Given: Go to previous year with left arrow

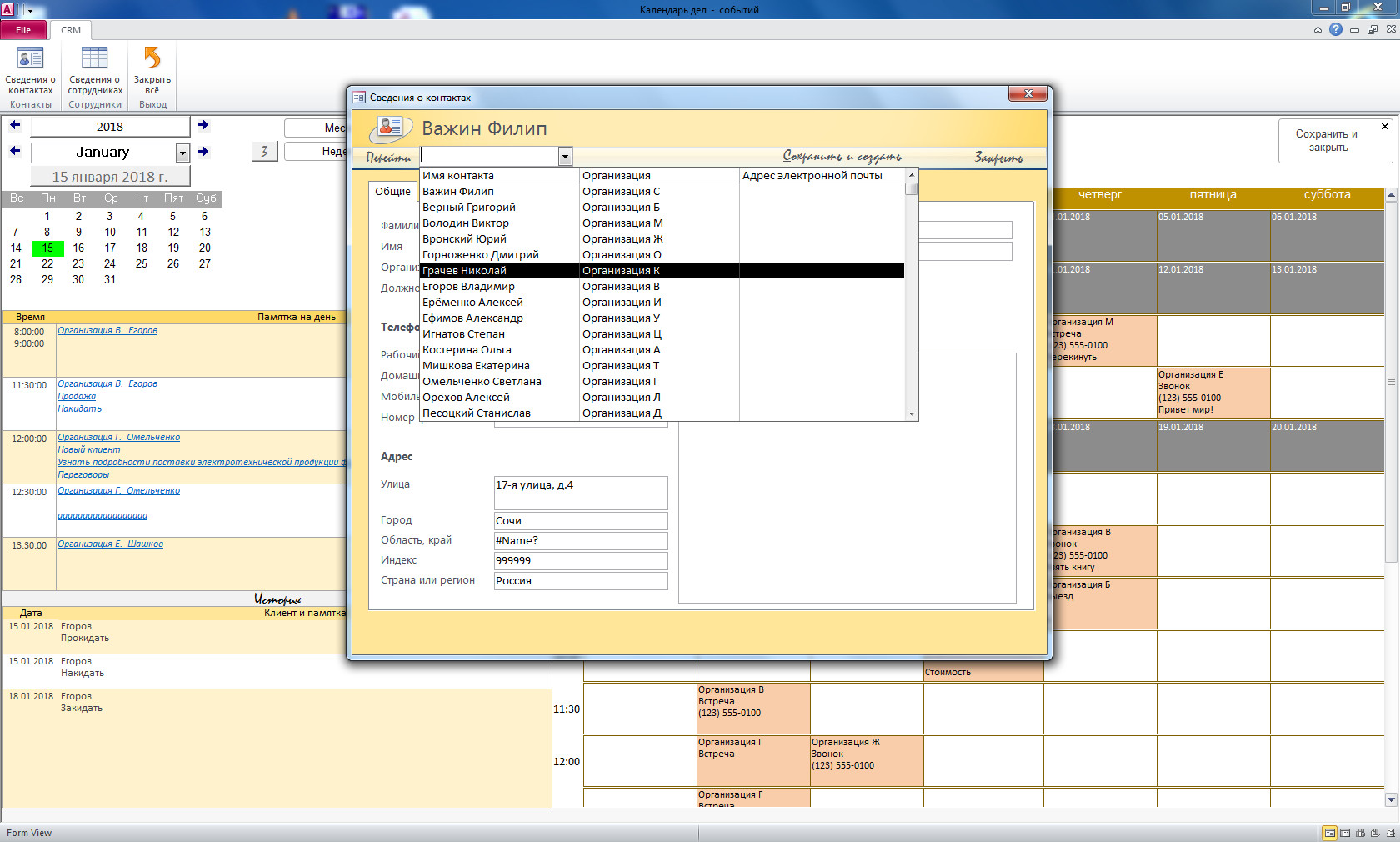Looking at the screenshot, I should click(x=15, y=125).
